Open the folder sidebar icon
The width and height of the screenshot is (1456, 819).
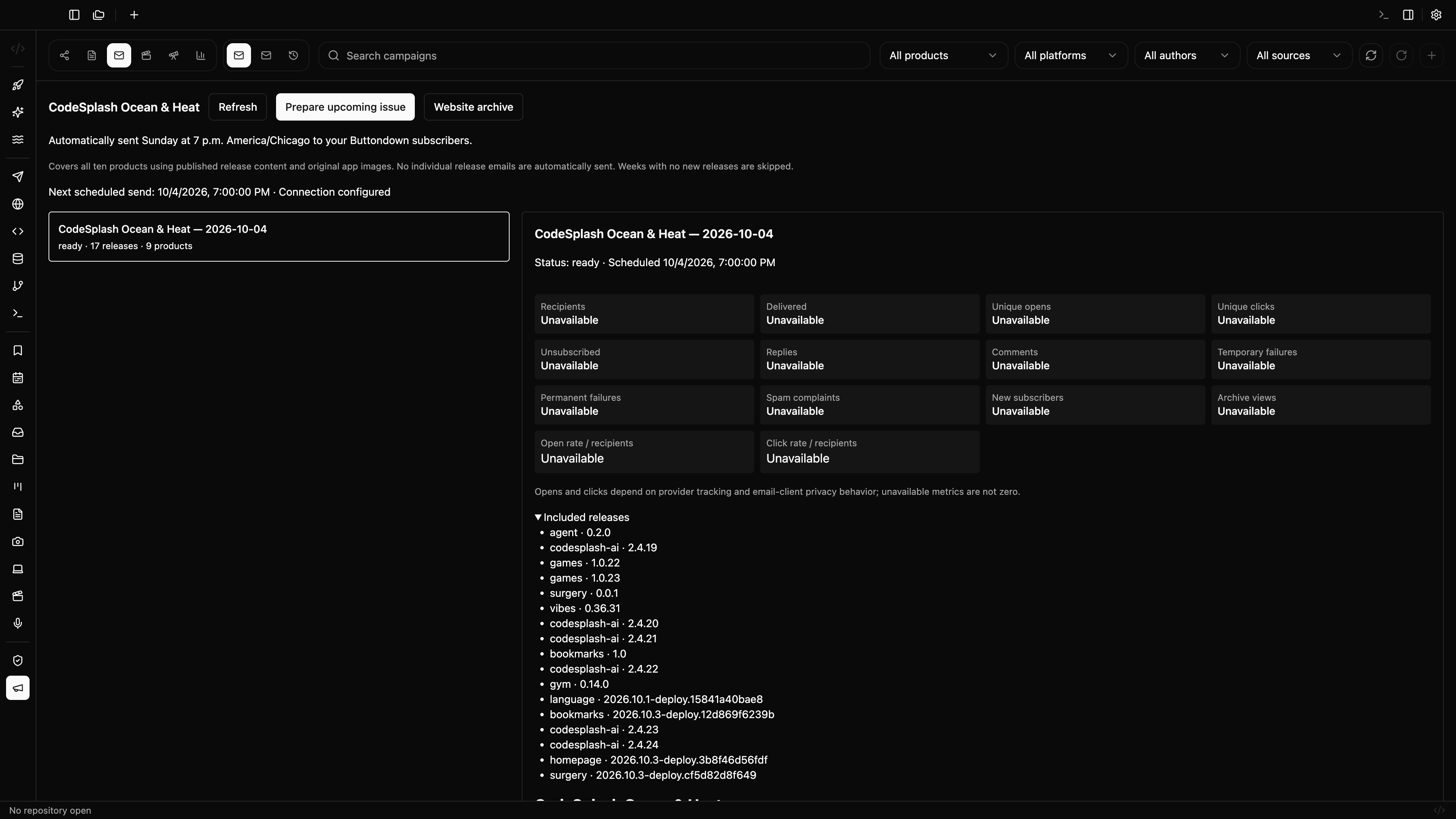click(x=18, y=460)
